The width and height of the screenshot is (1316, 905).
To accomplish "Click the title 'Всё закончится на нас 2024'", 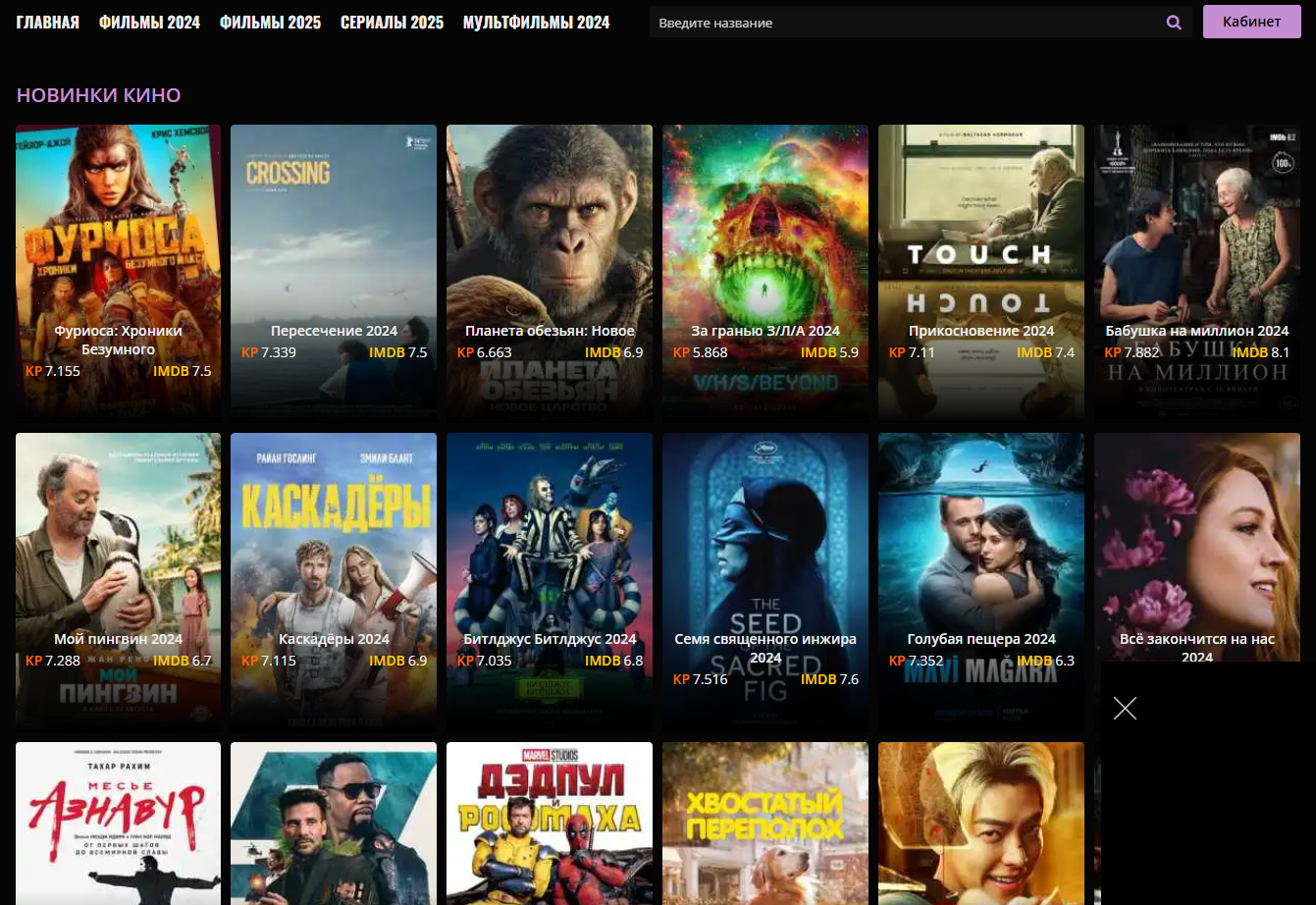I will [x=1197, y=648].
